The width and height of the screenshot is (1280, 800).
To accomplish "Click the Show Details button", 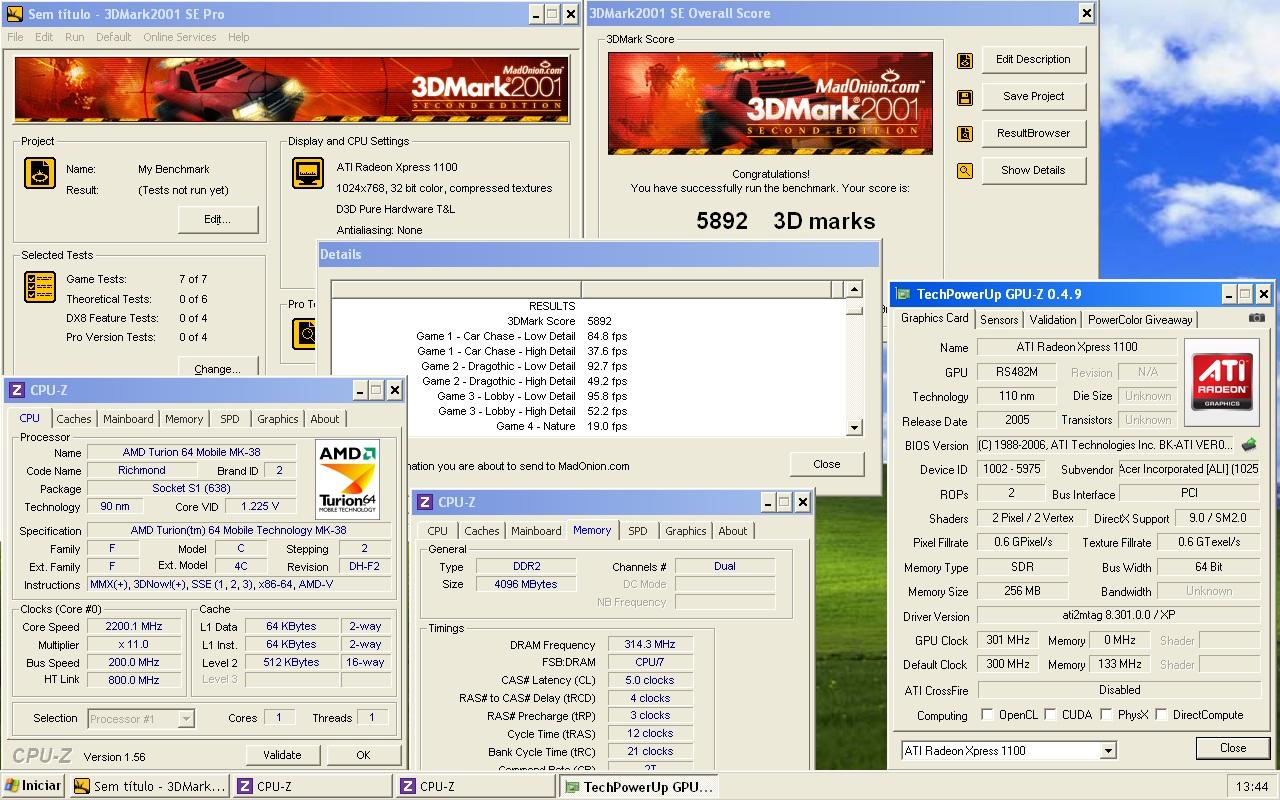I will coord(1033,170).
